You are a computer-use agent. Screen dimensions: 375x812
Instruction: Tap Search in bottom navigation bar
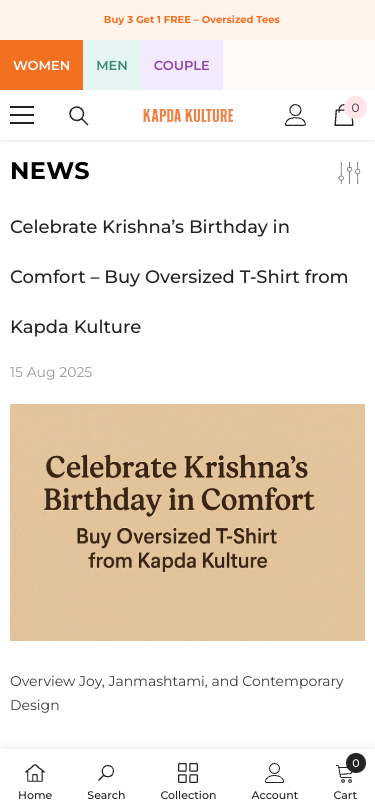pyautogui.click(x=106, y=781)
